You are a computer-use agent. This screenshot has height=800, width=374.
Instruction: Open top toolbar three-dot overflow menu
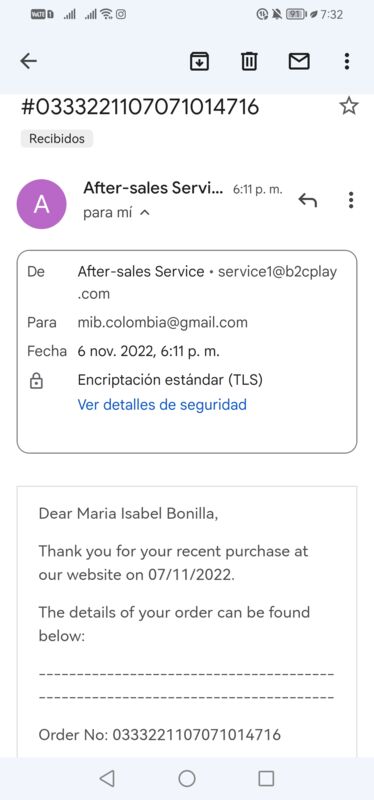pos(347,62)
